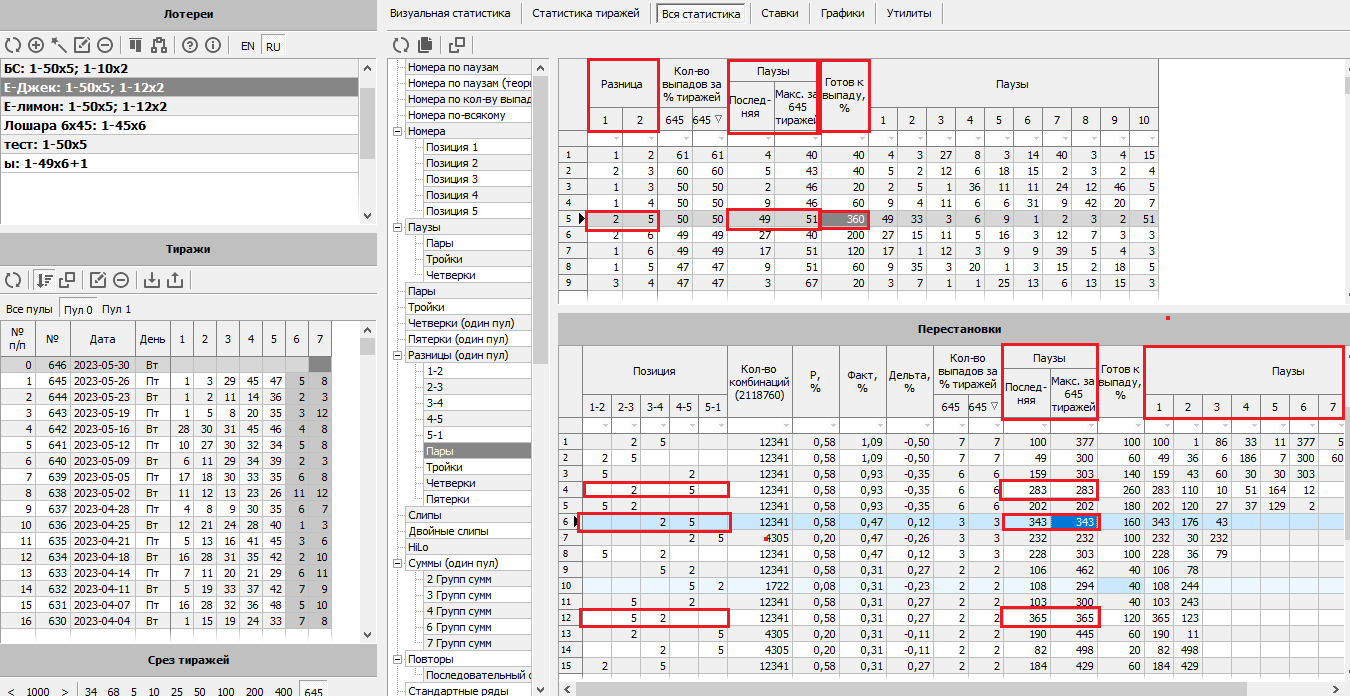Open the Графики tab
Viewport: 1350px width, 696px height.
pyautogui.click(x=842, y=13)
